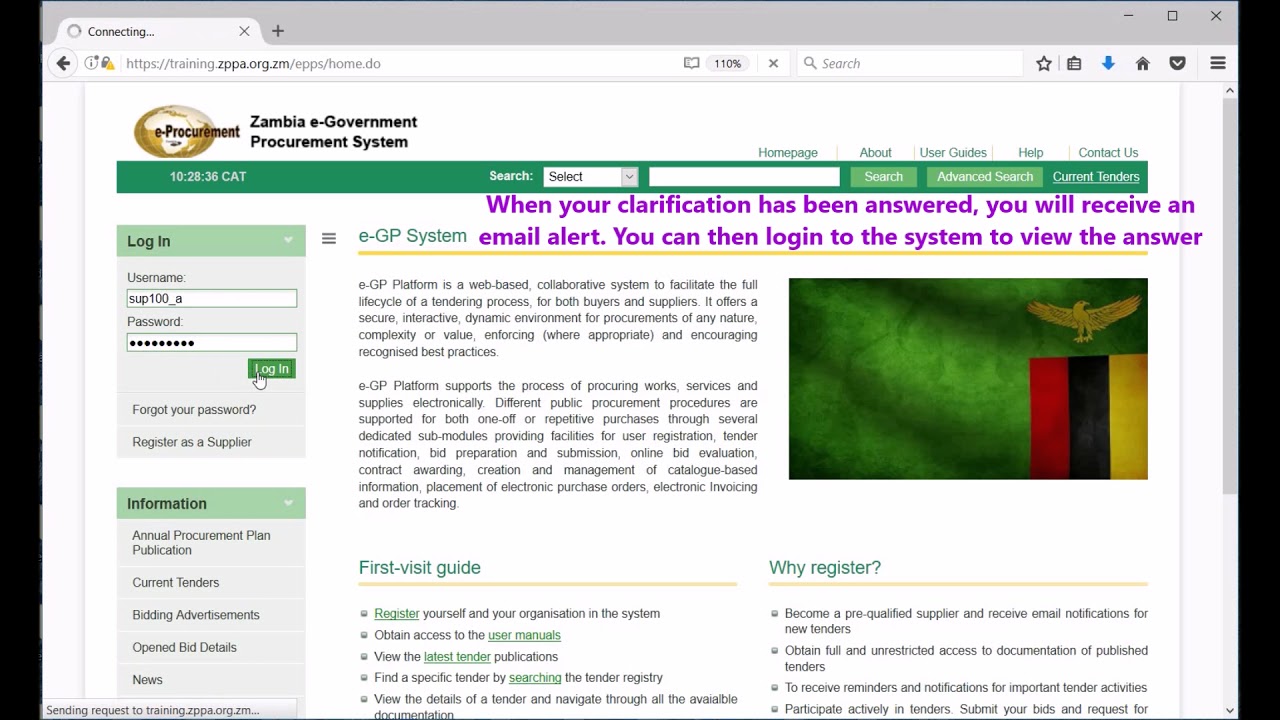Open Bidding Advertisements sidebar link
The width and height of the screenshot is (1280, 720).
click(196, 615)
